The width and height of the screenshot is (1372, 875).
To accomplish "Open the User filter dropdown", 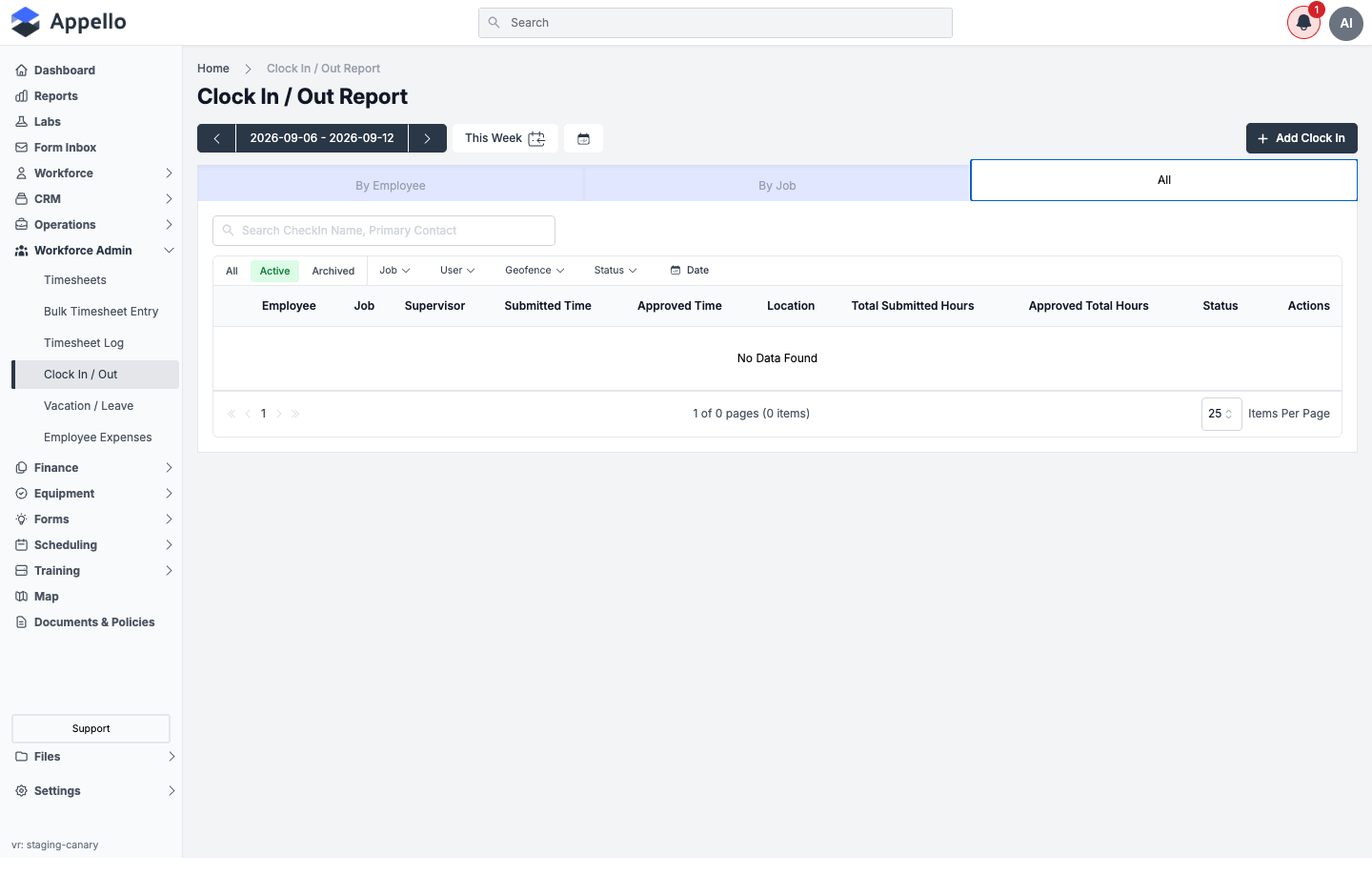I will [x=457, y=271].
